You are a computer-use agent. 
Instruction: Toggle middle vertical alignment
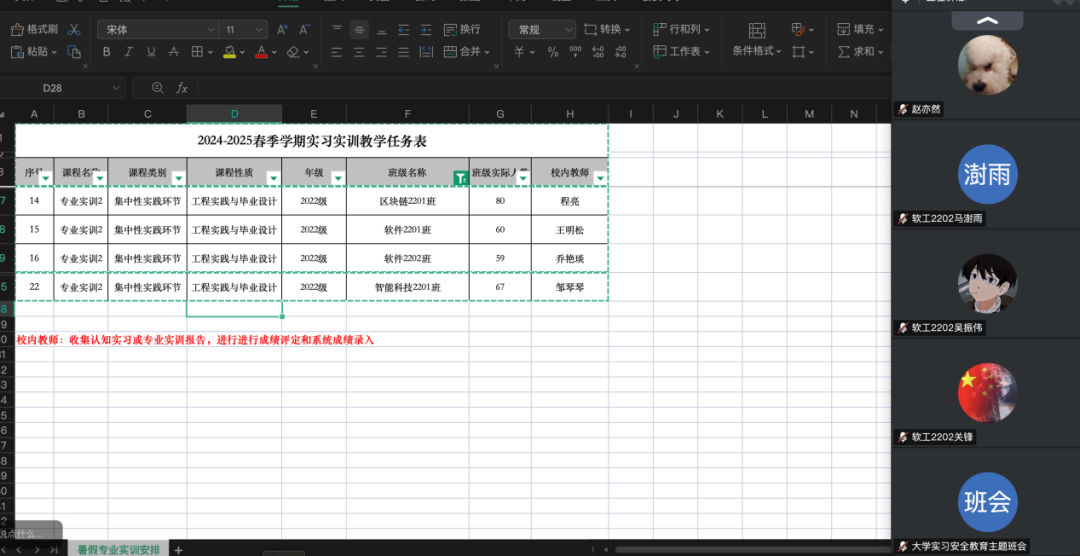point(359,30)
